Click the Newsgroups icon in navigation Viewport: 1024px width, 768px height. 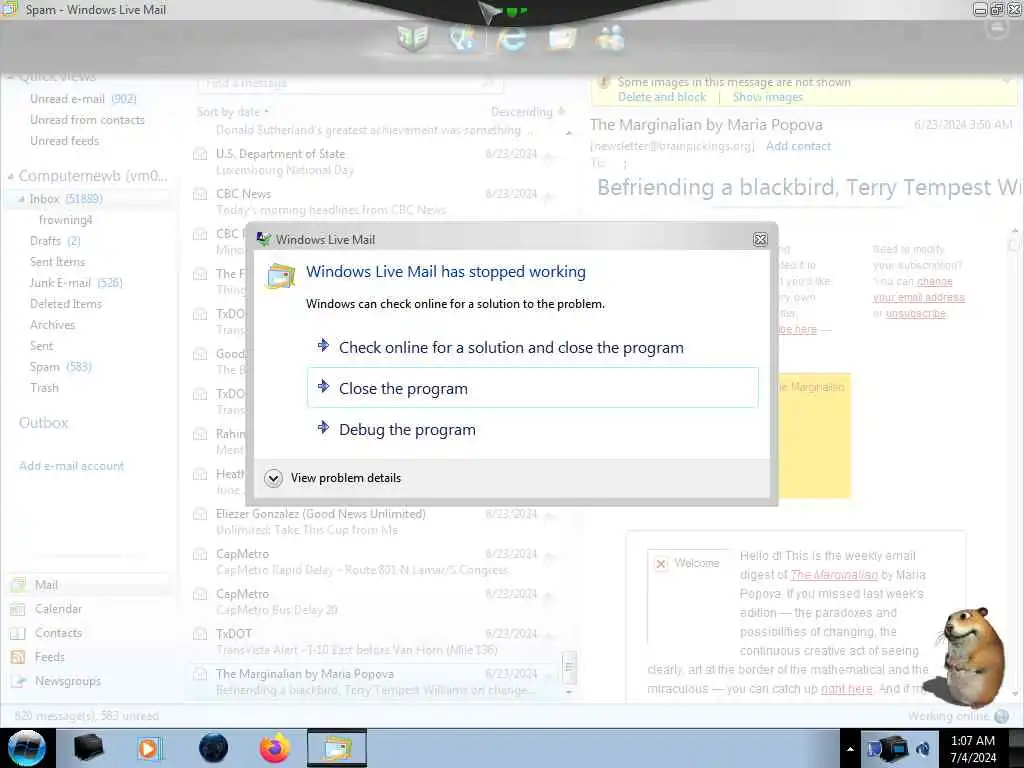pos(18,681)
